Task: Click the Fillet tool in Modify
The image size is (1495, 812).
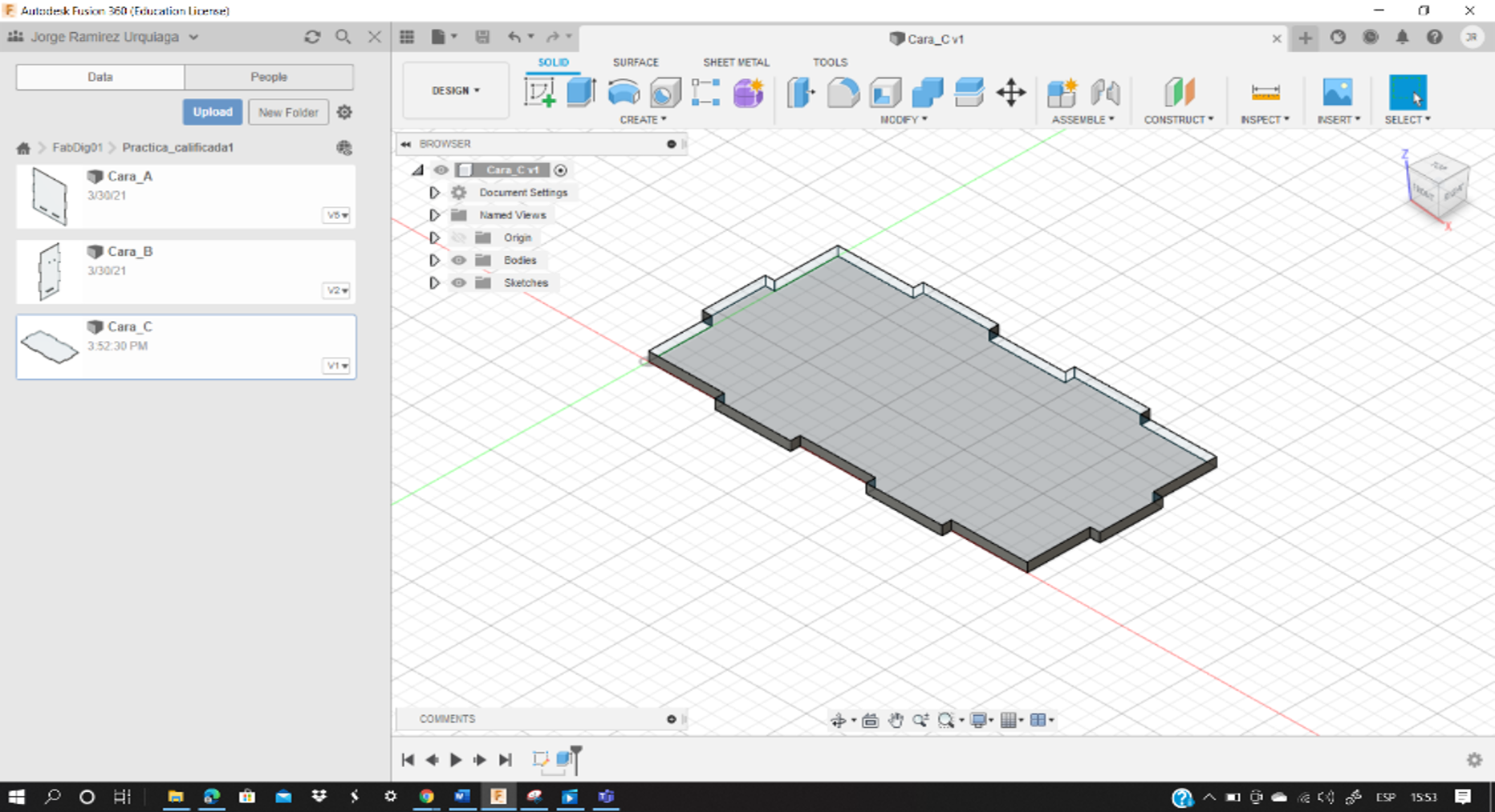Action: [x=843, y=92]
